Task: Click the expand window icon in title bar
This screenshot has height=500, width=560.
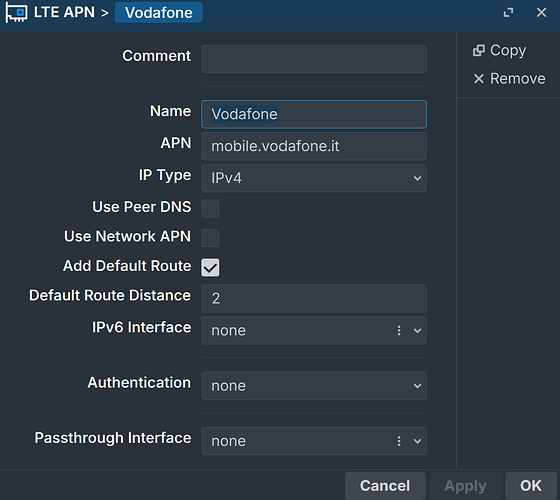Action: pos(508,12)
